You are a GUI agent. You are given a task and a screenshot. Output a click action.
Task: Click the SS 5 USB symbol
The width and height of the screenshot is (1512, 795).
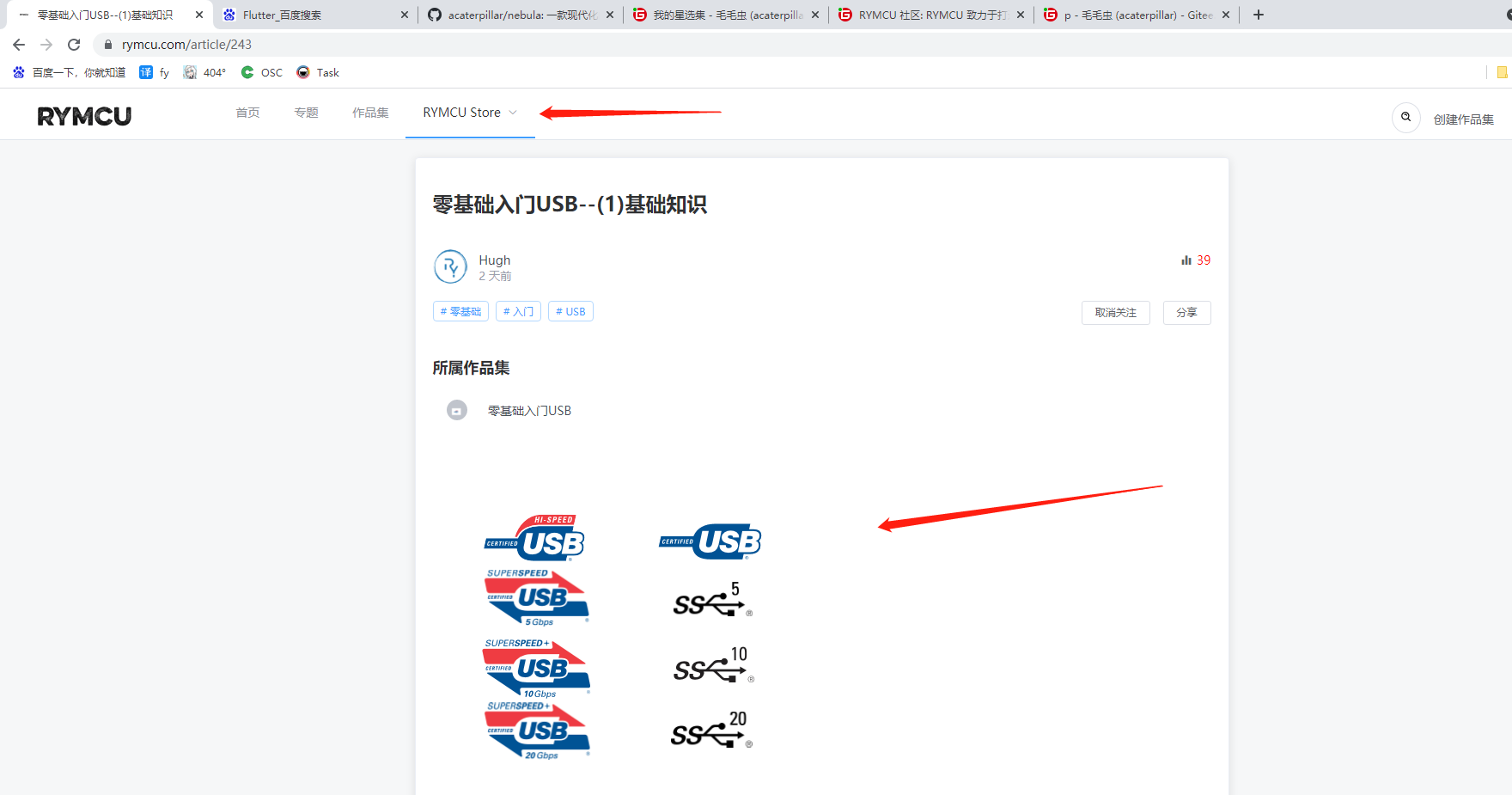point(712,600)
